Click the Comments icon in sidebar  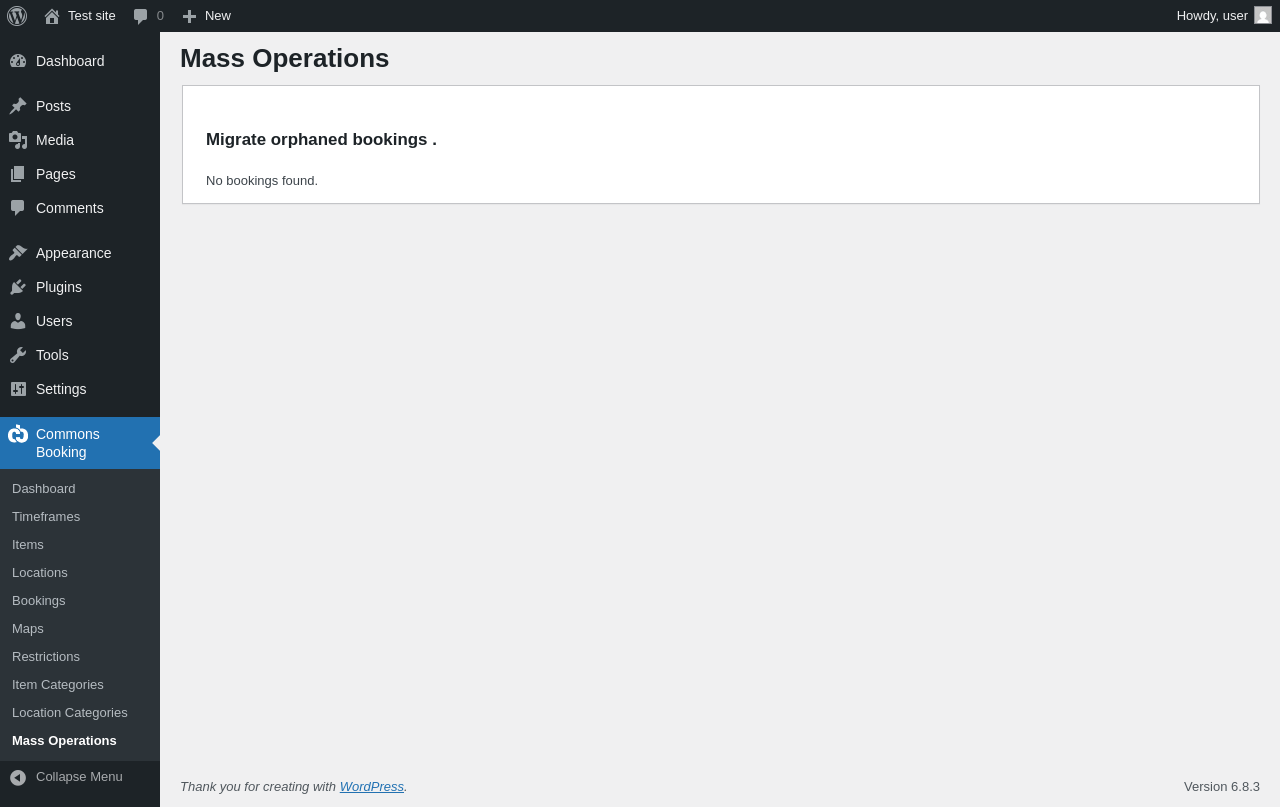click(18, 208)
